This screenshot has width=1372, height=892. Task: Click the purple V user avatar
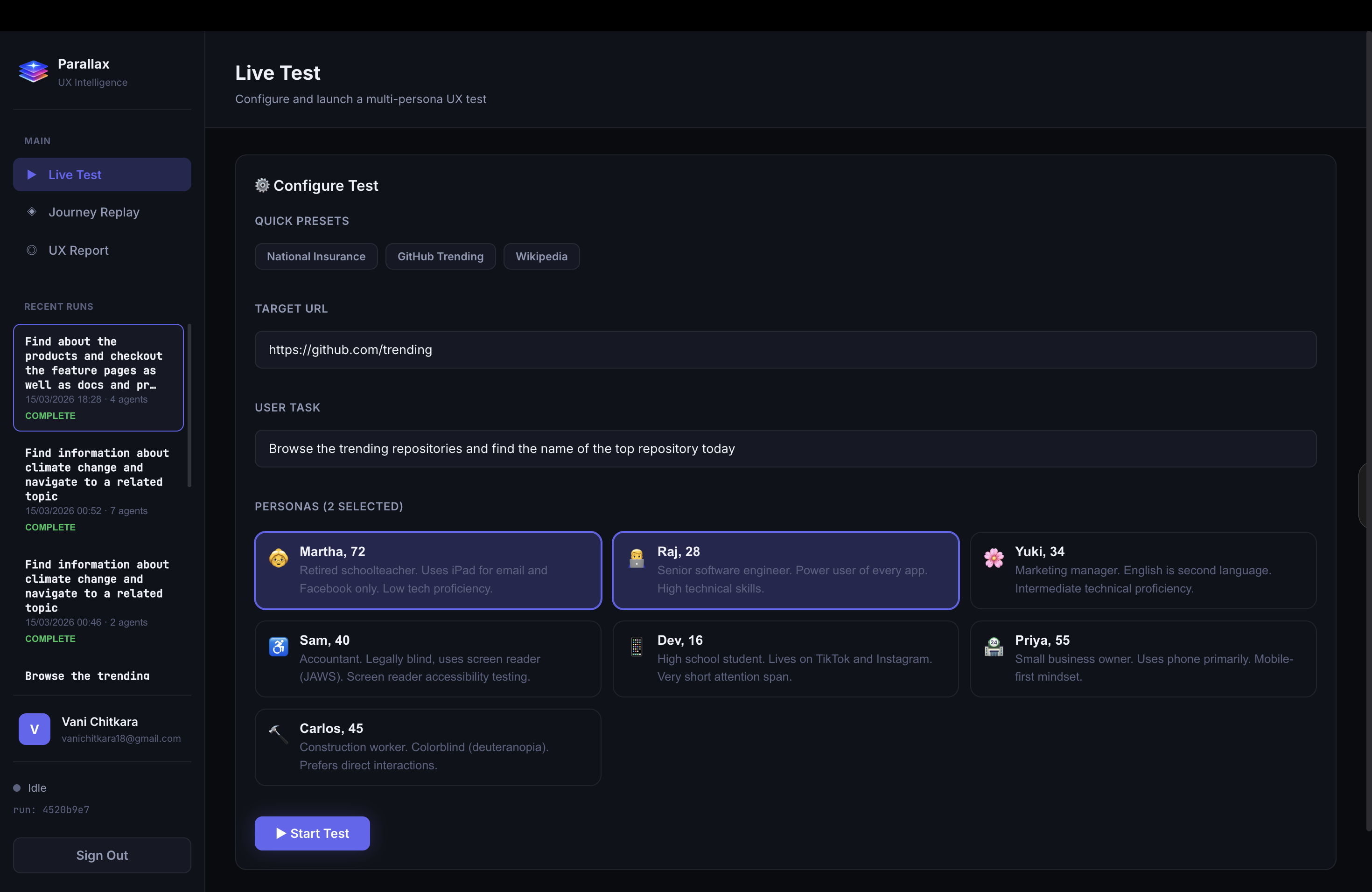(x=34, y=729)
